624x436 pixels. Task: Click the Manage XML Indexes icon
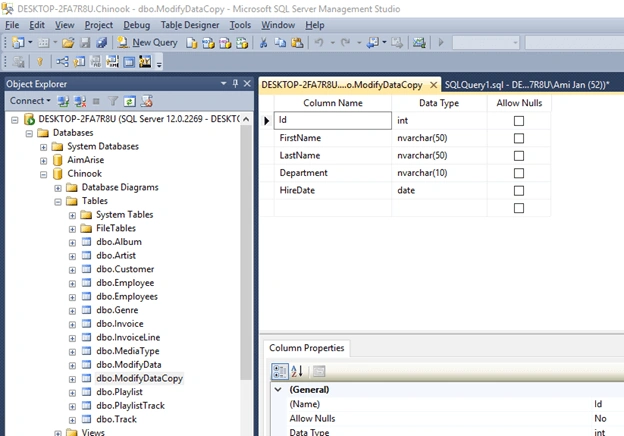pyautogui.click(x=112, y=62)
